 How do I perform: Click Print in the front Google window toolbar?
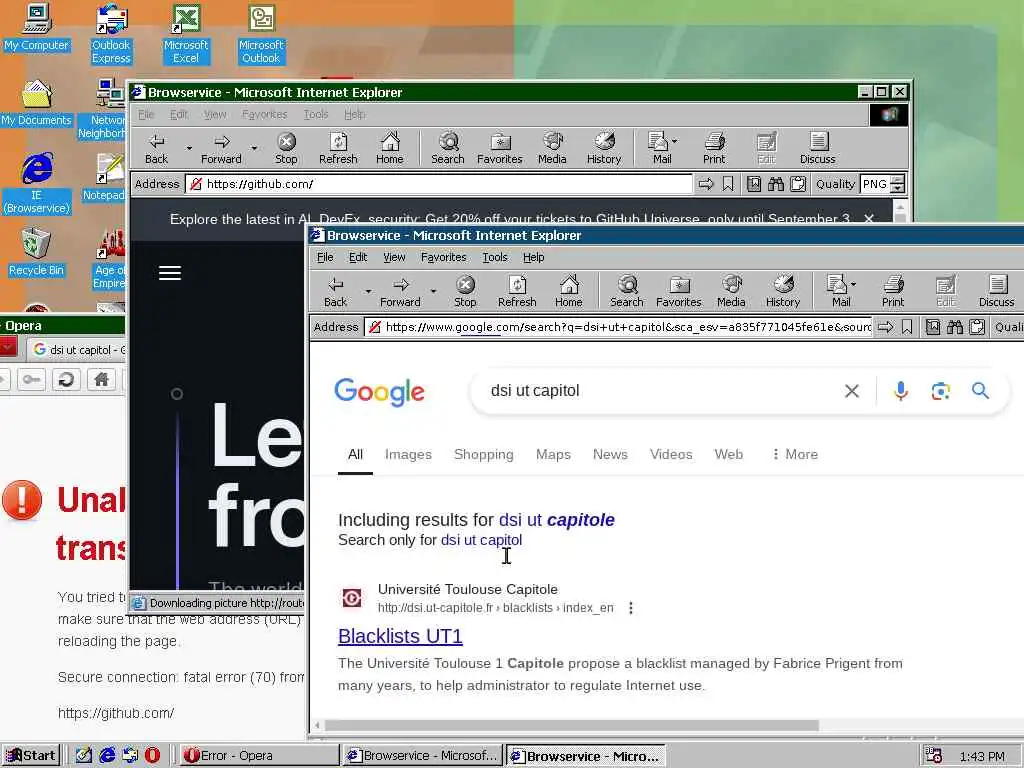point(893,291)
